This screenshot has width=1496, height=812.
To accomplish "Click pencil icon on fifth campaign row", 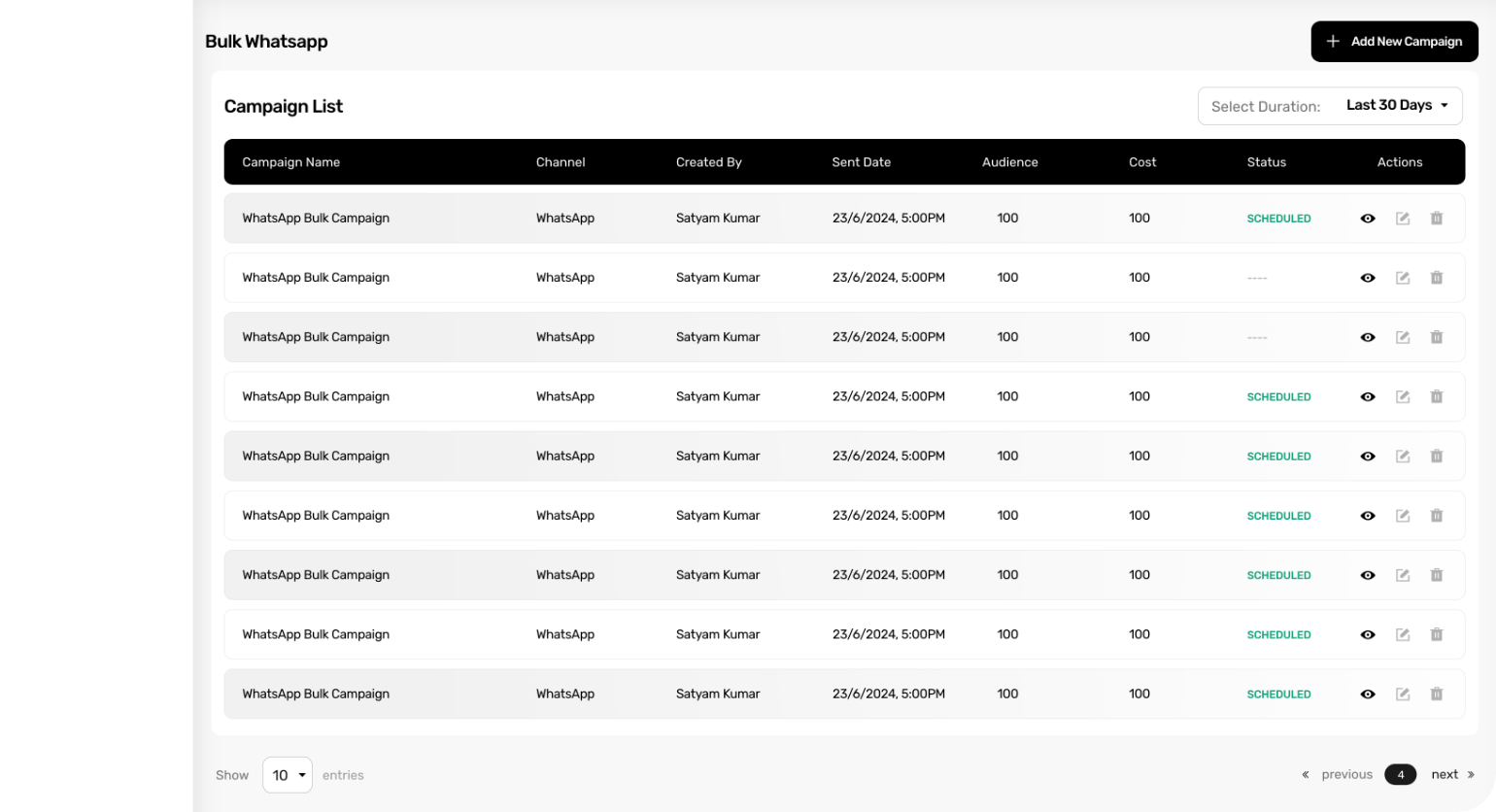I will pyautogui.click(x=1403, y=457).
